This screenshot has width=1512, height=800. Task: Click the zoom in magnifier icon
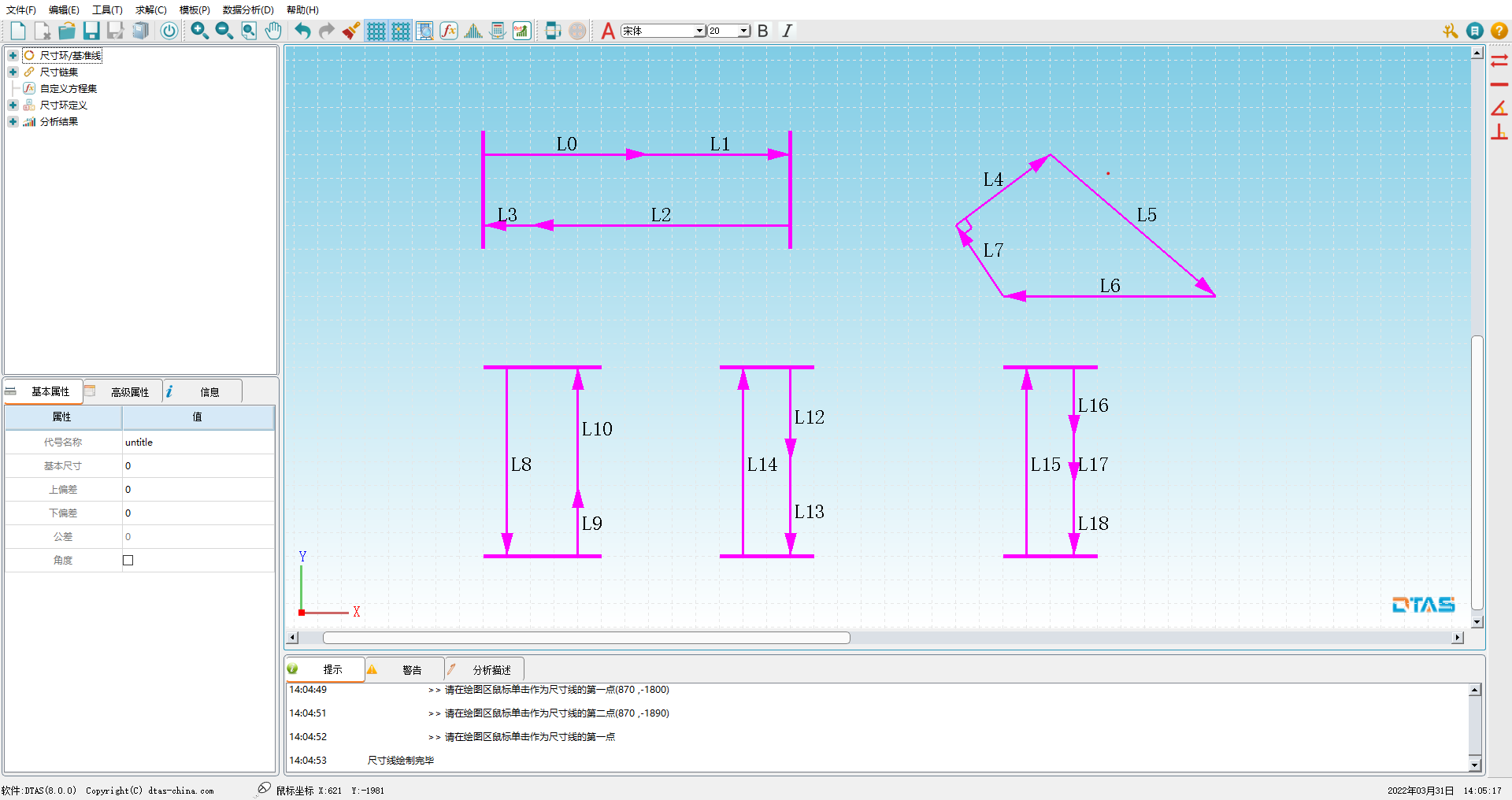(199, 31)
